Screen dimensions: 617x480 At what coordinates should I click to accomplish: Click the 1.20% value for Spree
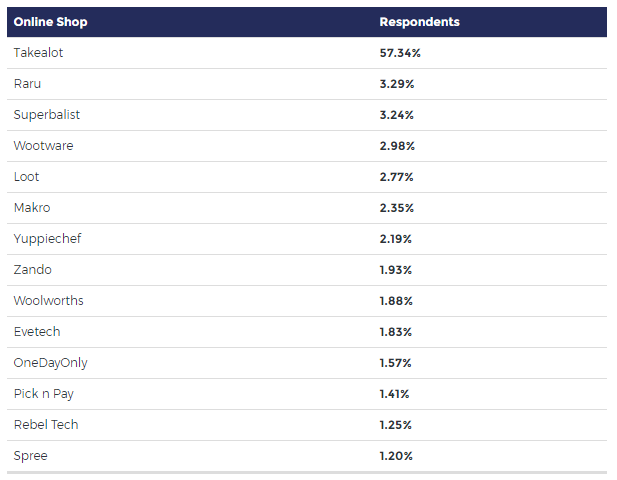click(396, 456)
